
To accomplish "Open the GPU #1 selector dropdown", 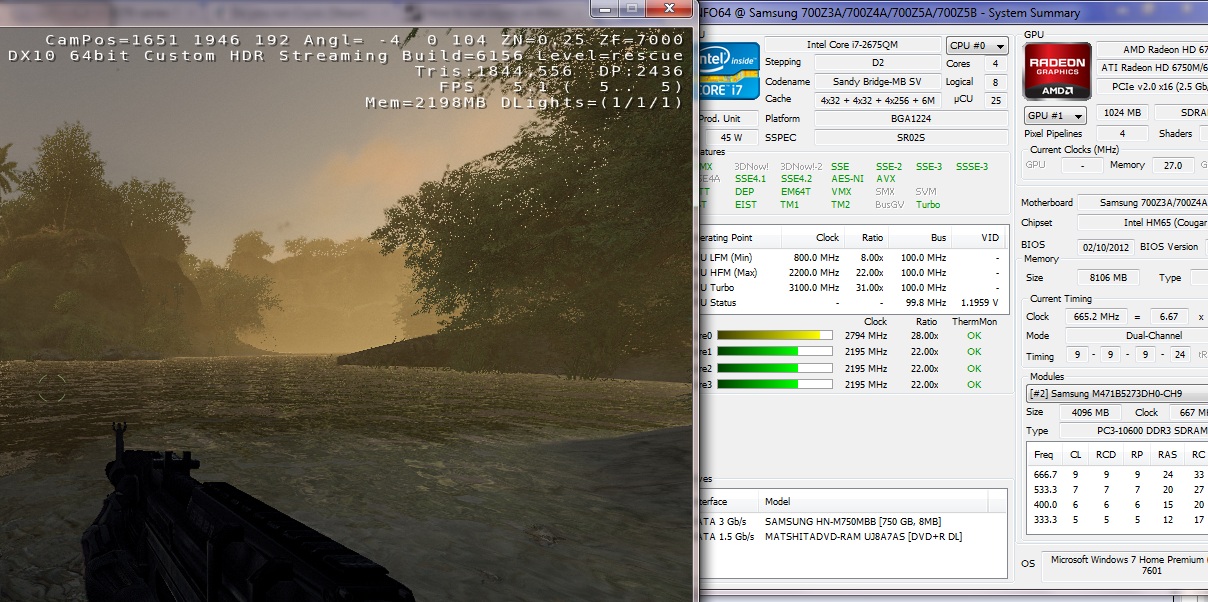I will tap(1055, 116).
